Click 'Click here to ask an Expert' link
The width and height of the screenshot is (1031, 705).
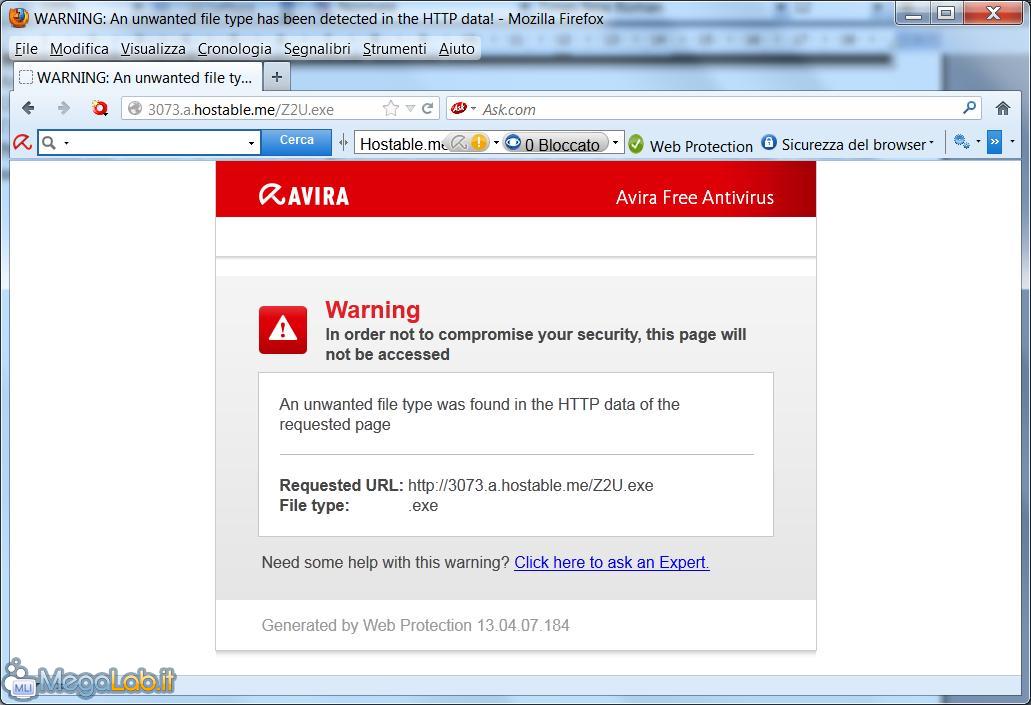point(611,562)
